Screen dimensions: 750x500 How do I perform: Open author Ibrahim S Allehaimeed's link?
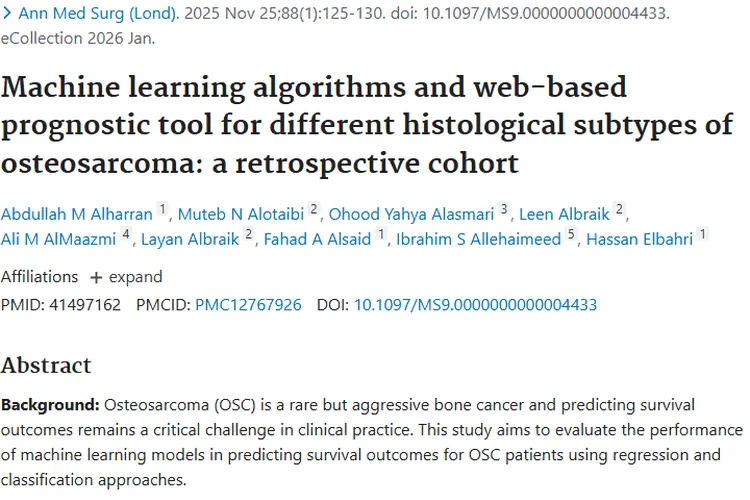tap(480, 239)
